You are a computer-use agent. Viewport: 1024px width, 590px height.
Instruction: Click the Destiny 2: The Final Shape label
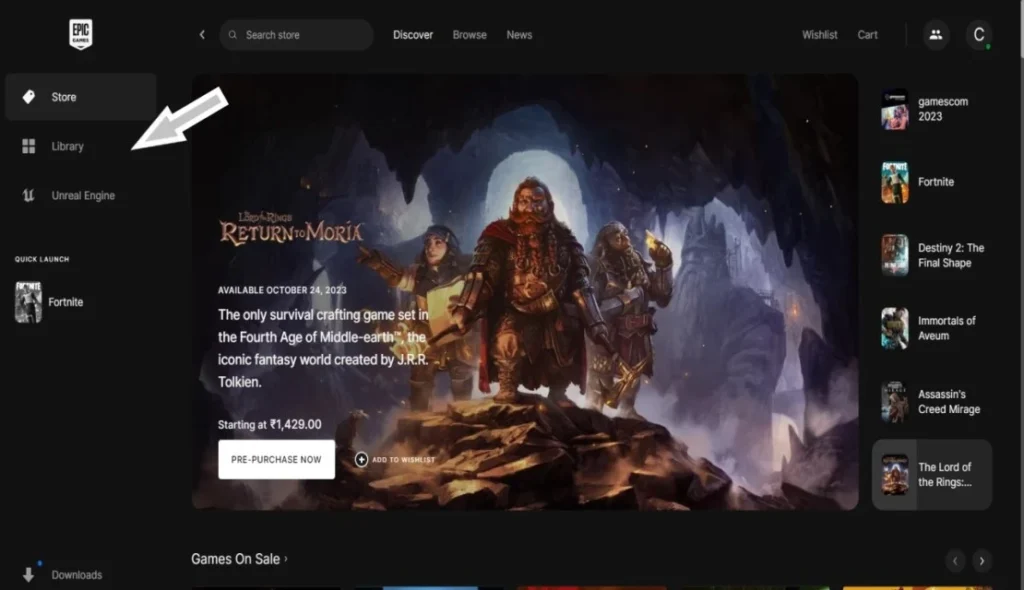click(x=951, y=255)
